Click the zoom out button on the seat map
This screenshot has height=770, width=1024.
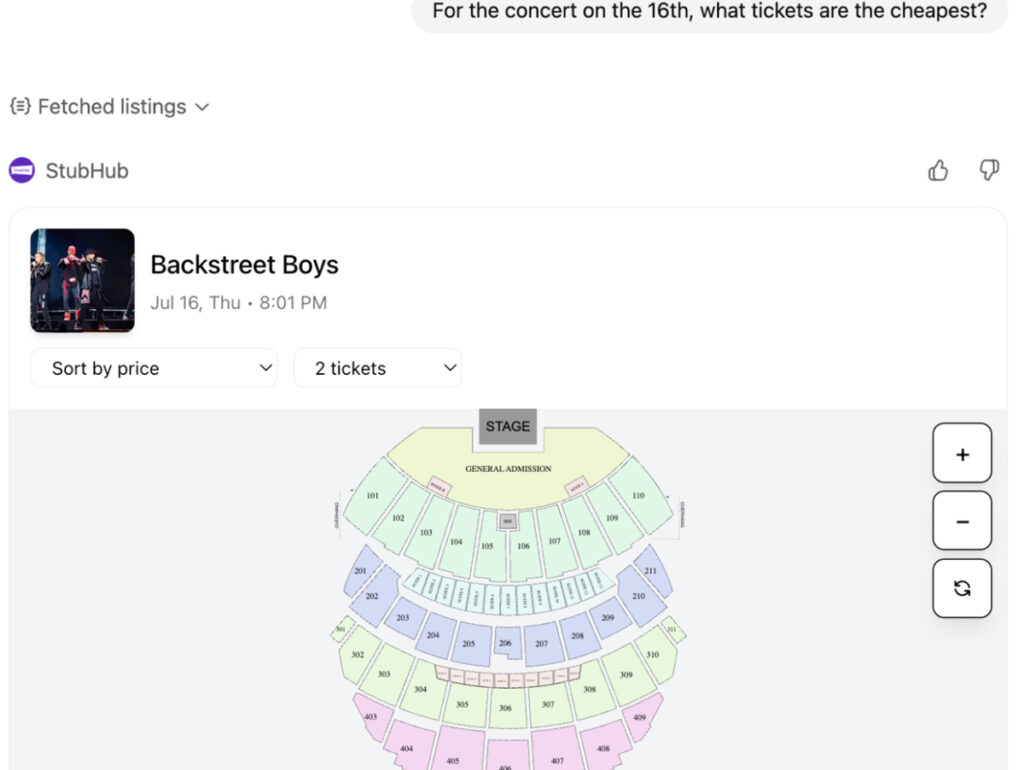pos(961,520)
